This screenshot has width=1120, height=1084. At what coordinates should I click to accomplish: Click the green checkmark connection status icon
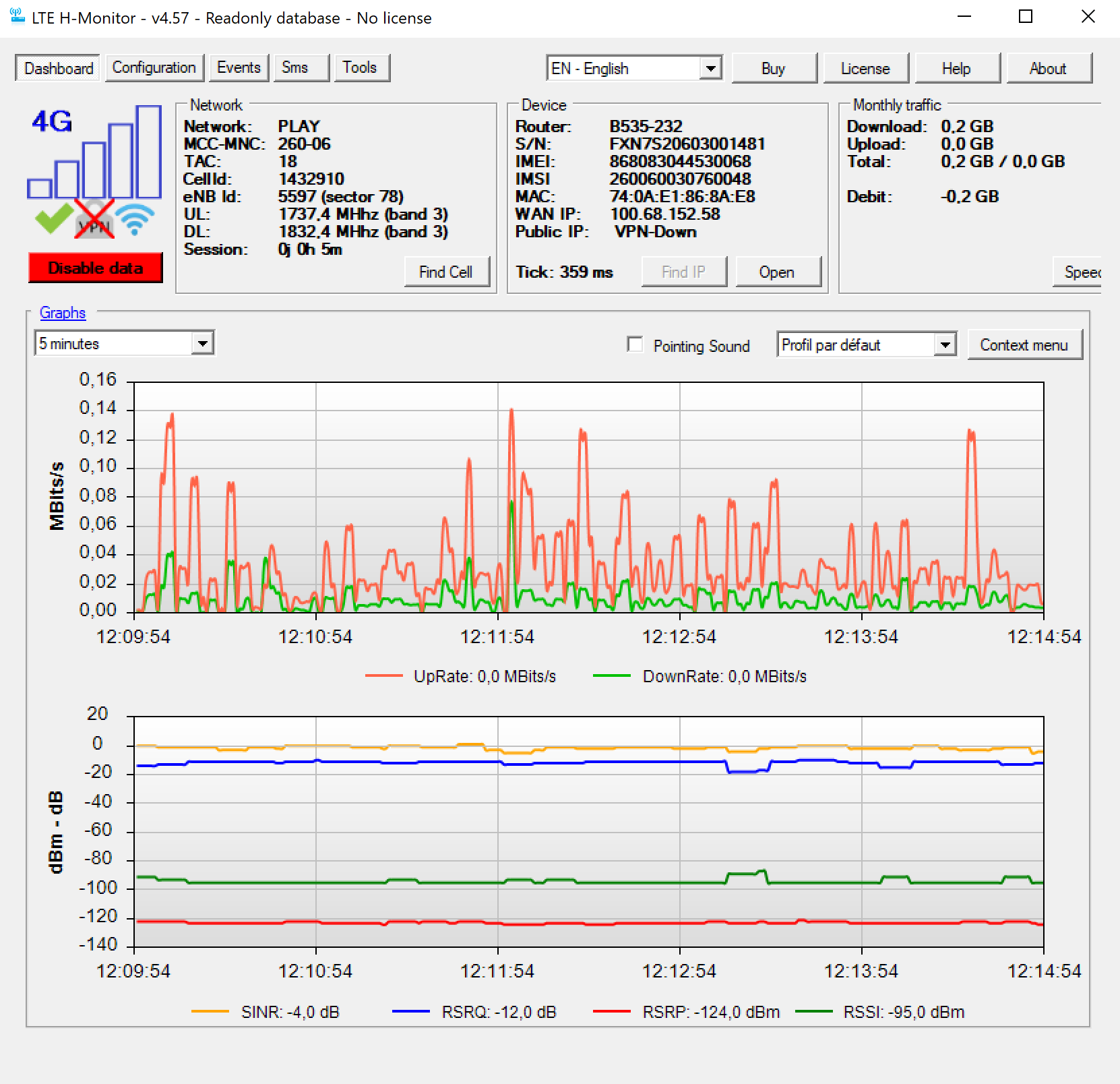[54, 218]
